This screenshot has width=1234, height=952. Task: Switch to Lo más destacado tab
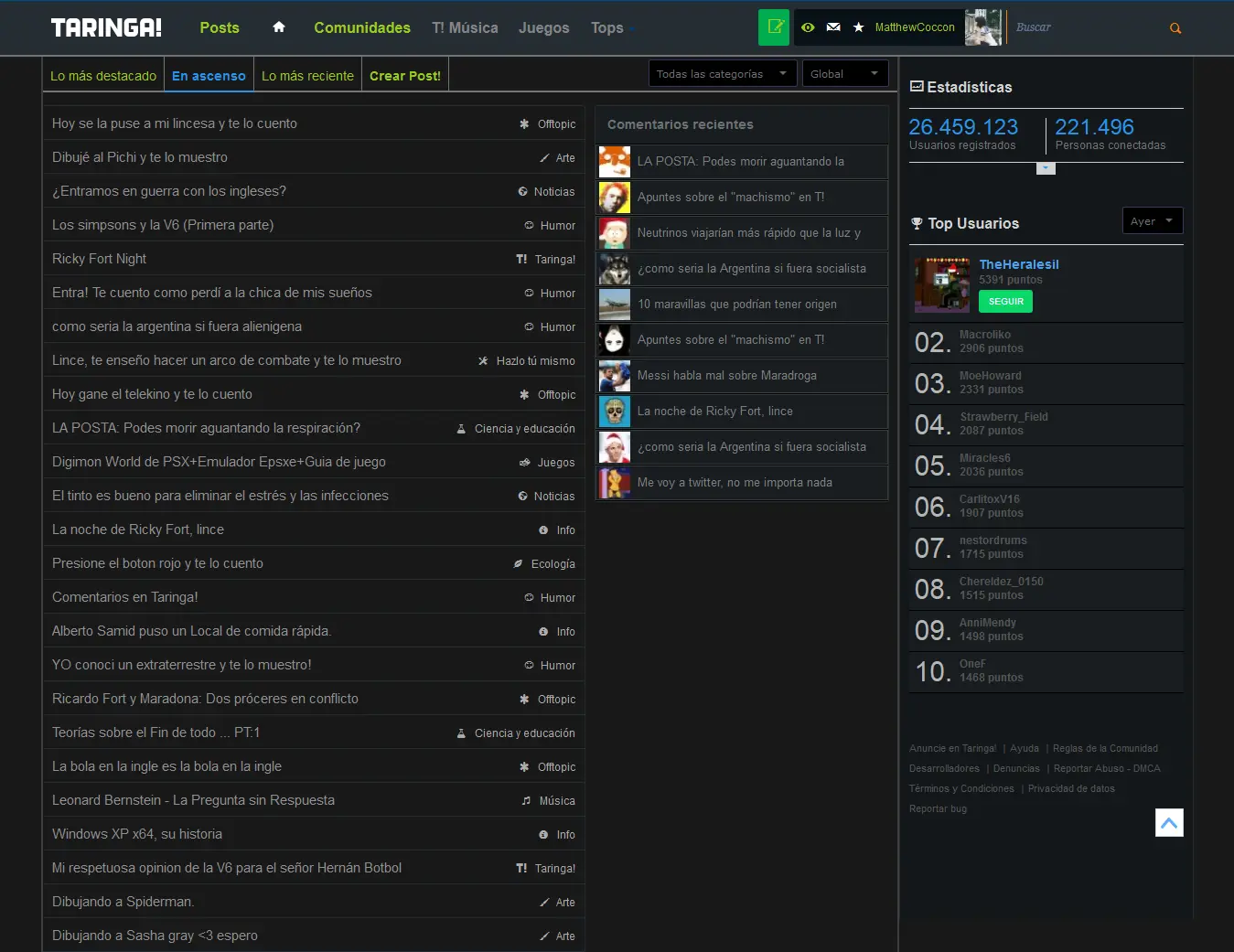point(103,76)
